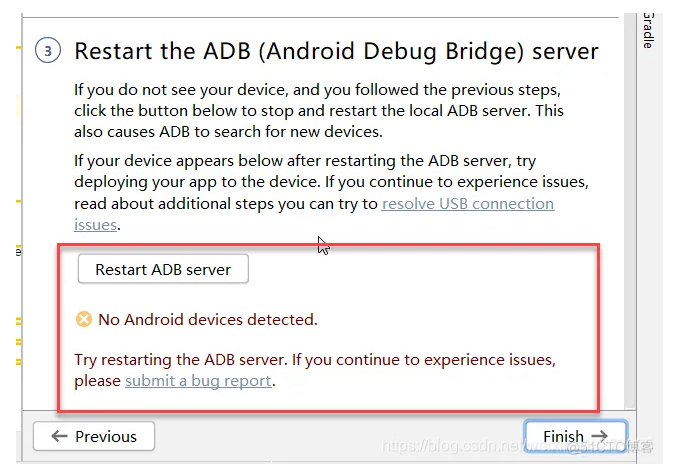Click the first paragraph about restarting local ADB

pos(319,110)
